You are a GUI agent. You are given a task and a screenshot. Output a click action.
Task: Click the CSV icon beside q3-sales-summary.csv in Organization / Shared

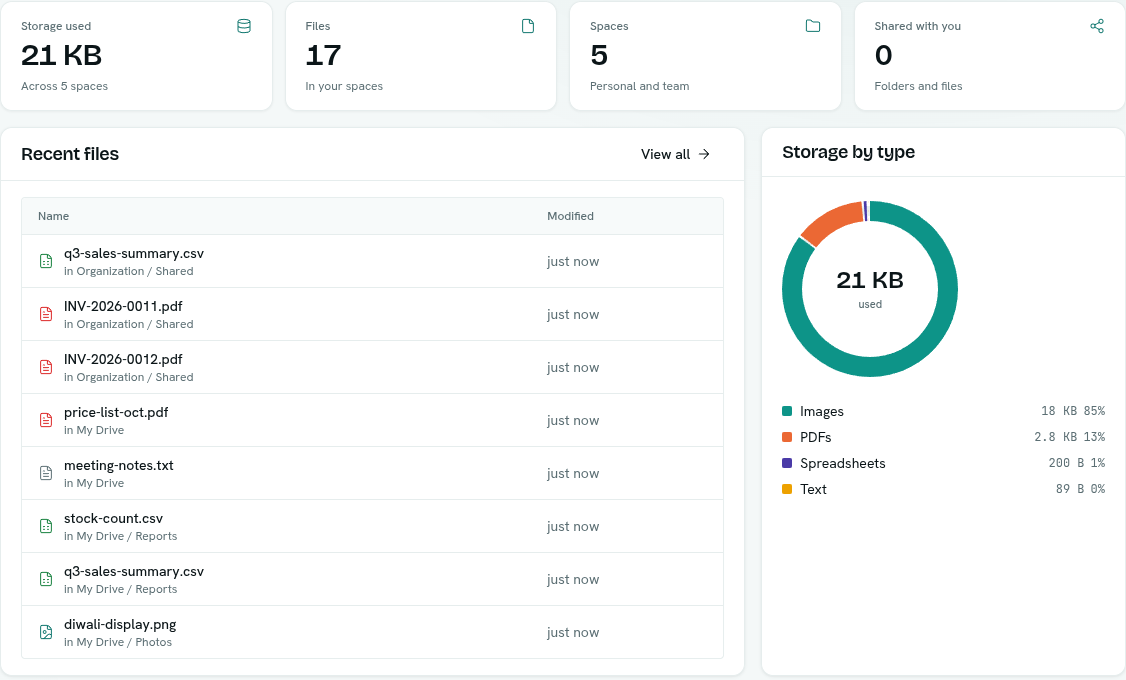46,261
